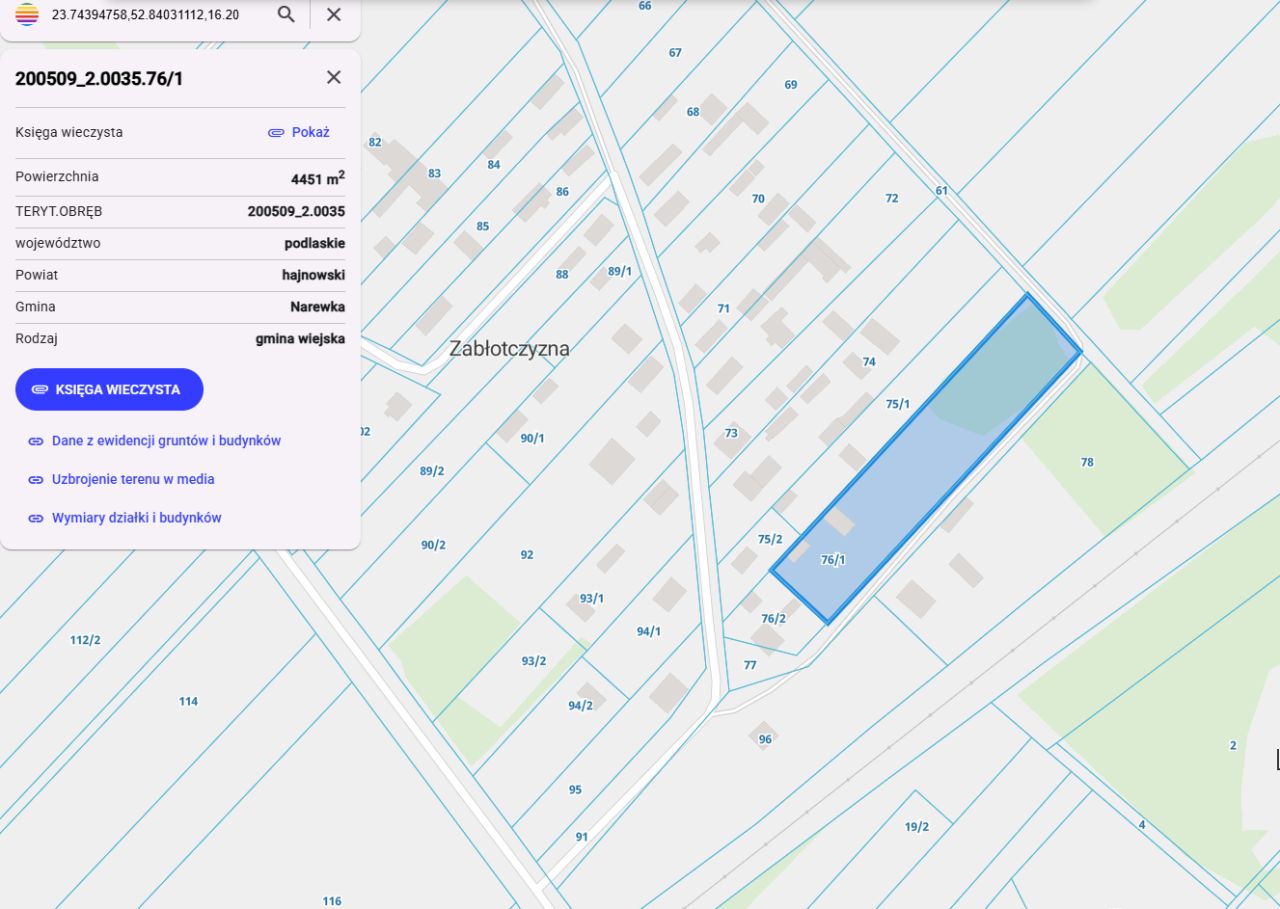The image size is (1280, 909).
Task: Click the search magnifier icon
Action: point(286,14)
